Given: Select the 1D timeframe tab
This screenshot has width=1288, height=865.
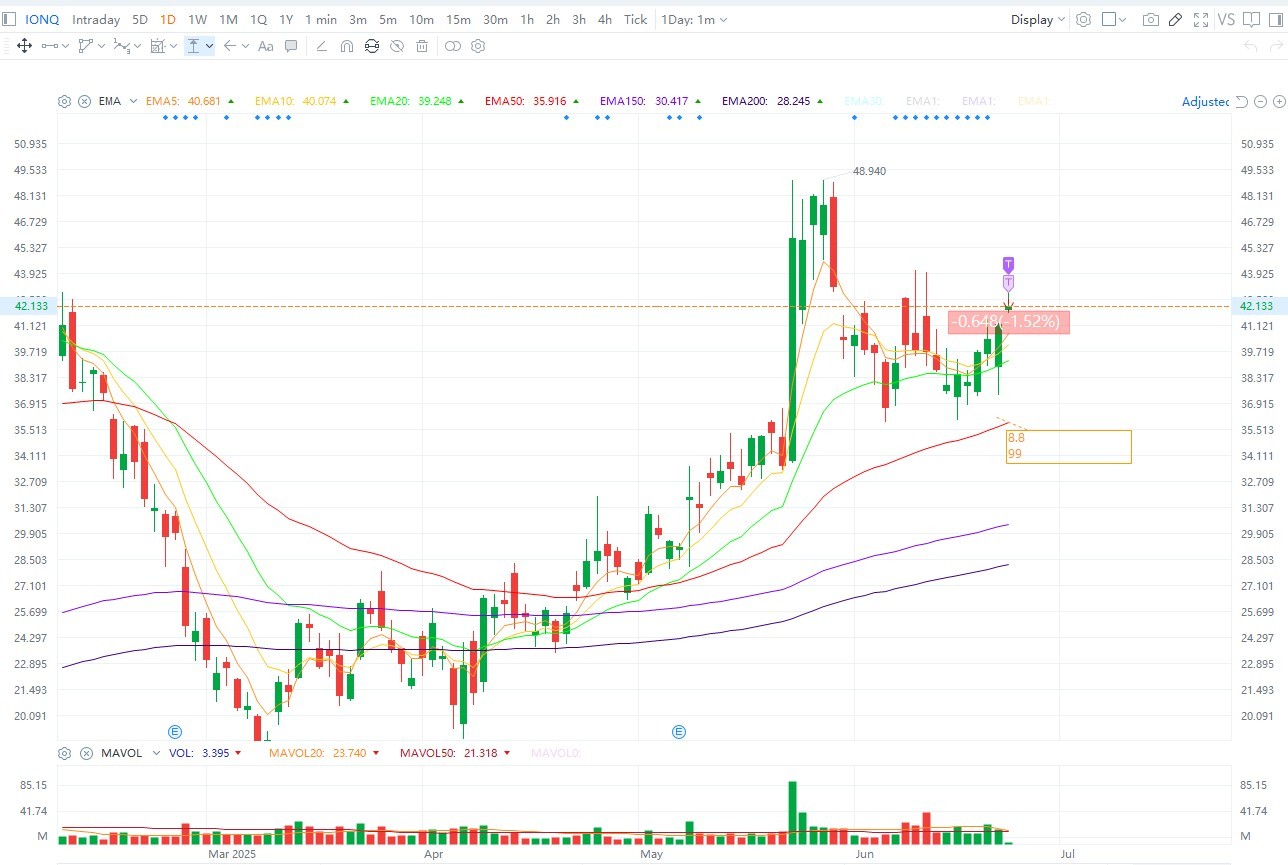Looking at the screenshot, I should click(168, 19).
